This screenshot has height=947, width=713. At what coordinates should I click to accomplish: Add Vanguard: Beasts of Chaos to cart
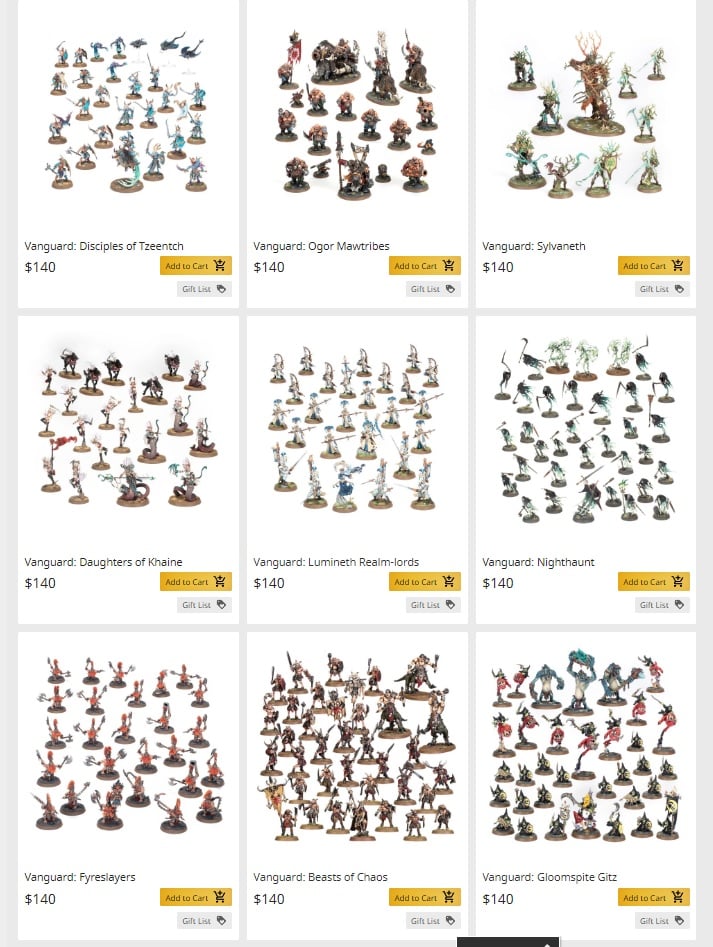(x=424, y=897)
